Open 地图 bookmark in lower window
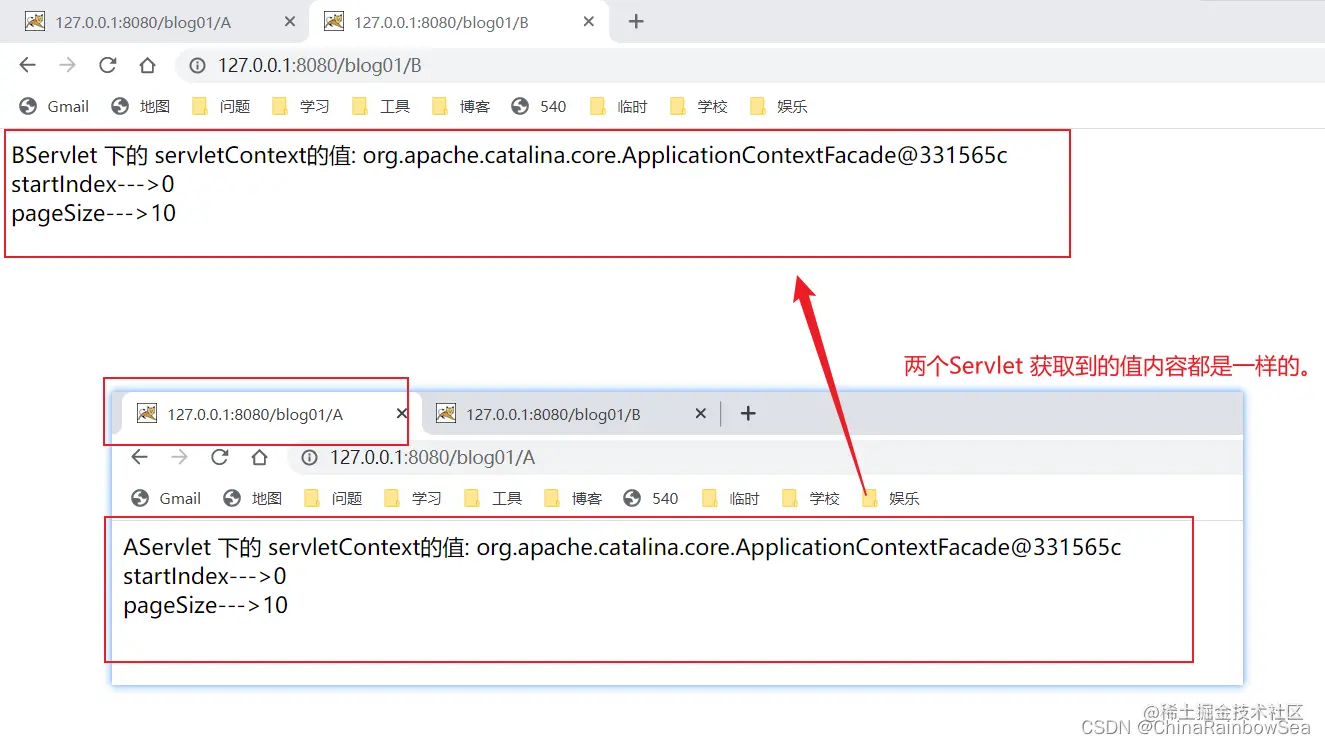Screen dimensions: 1325x744 point(252,498)
